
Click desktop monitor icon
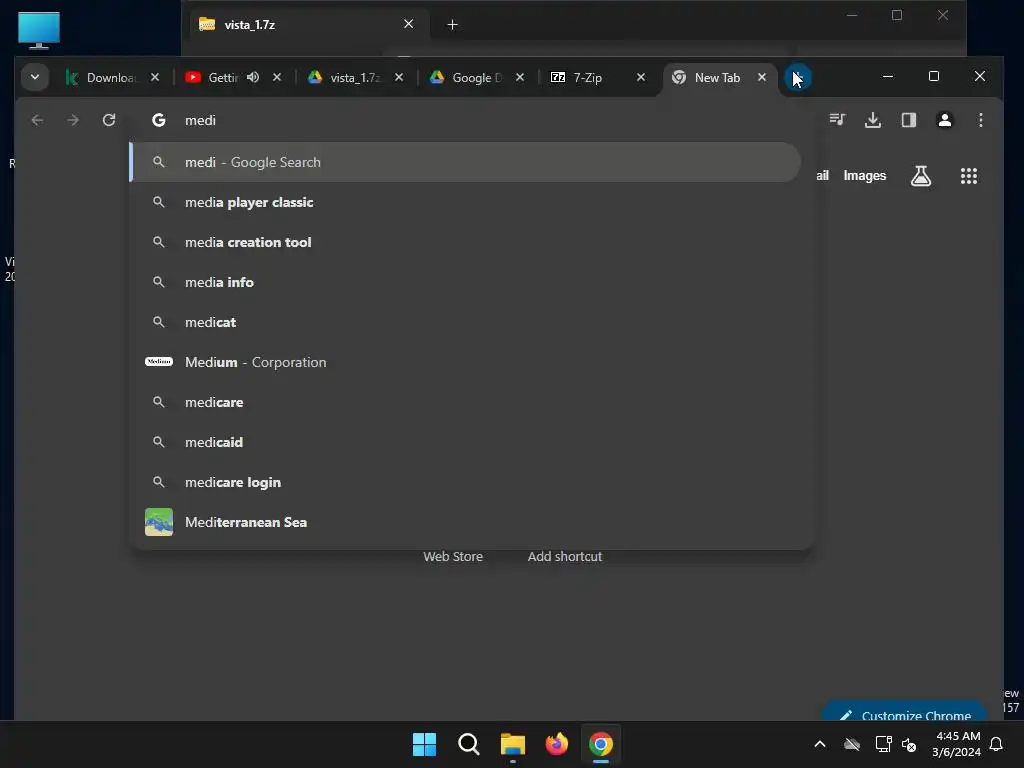[x=39, y=30]
